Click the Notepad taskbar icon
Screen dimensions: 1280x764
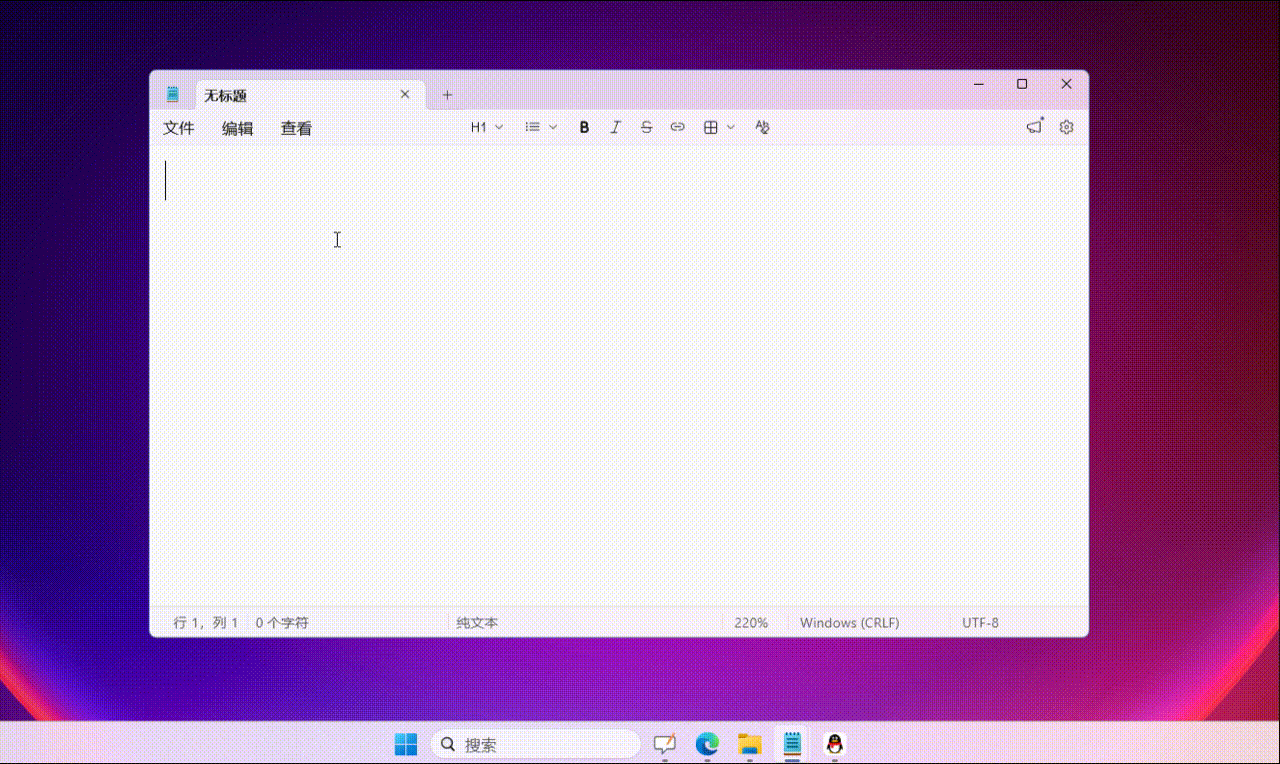click(792, 744)
